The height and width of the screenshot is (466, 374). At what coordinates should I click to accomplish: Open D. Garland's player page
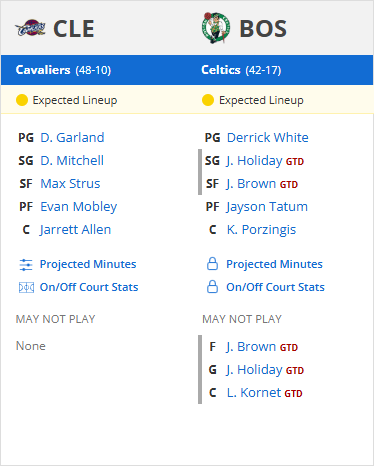point(72,138)
